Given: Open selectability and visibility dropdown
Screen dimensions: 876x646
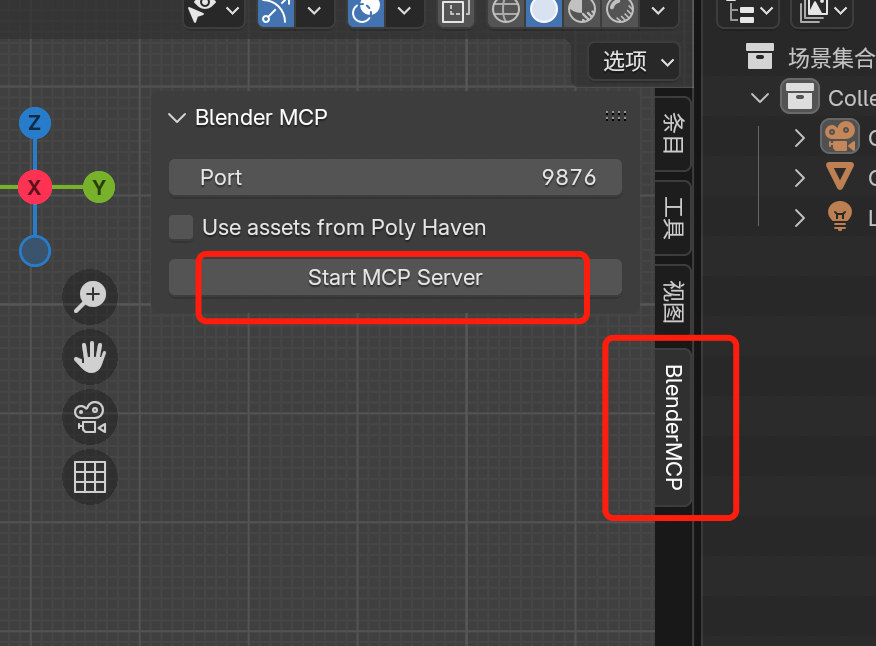Looking at the screenshot, I should point(214,11).
